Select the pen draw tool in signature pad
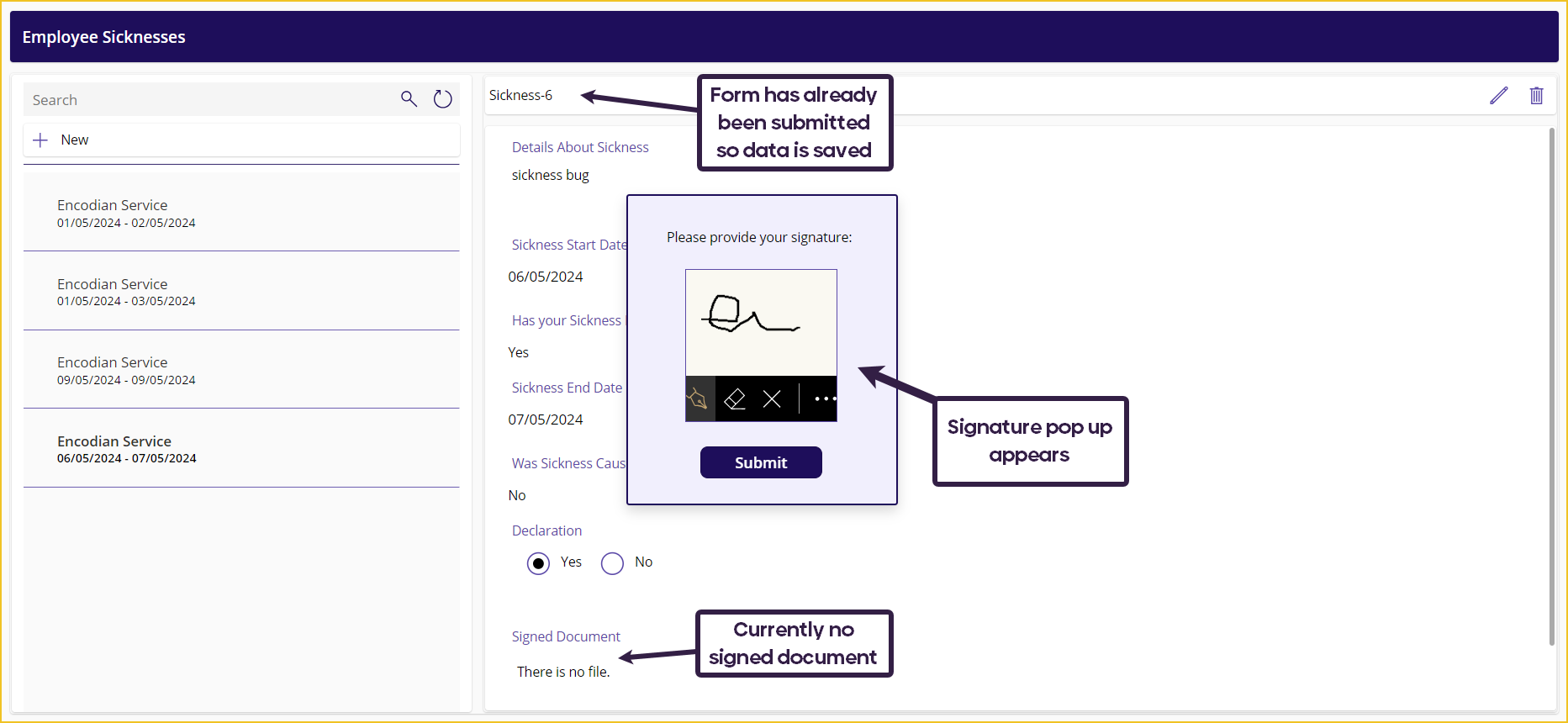The image size is (1568, 723). tap(700, 398)
